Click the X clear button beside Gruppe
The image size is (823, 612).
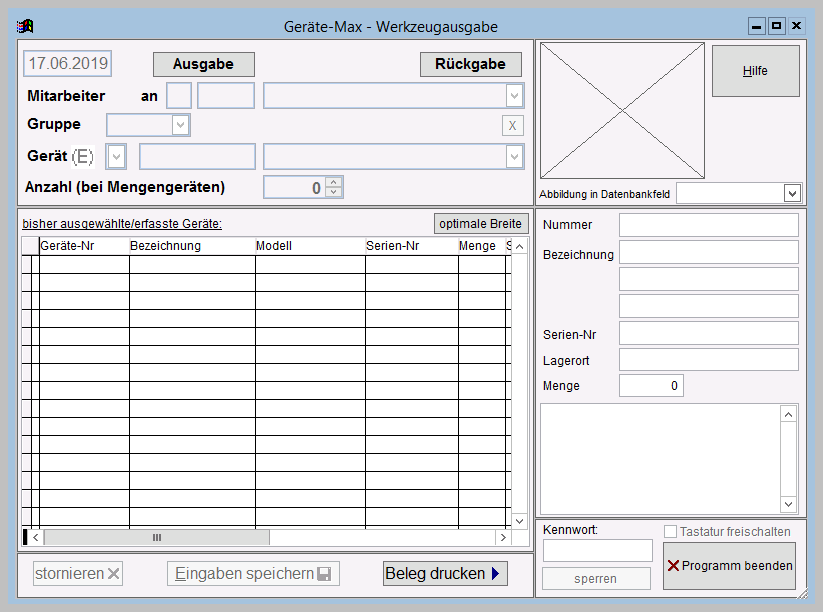[x=512, y=125]
